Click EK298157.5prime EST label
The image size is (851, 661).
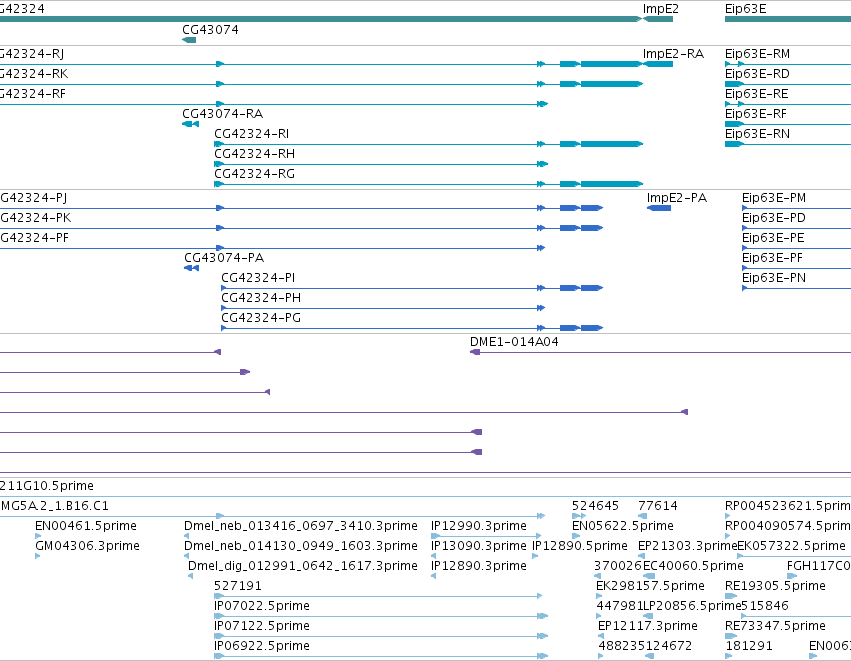tap(650, 587)
